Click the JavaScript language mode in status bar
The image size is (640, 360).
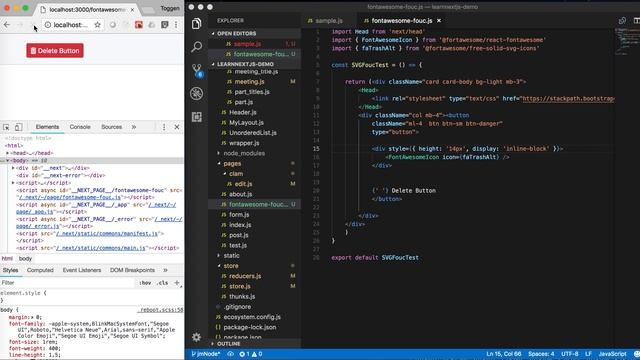612,354
